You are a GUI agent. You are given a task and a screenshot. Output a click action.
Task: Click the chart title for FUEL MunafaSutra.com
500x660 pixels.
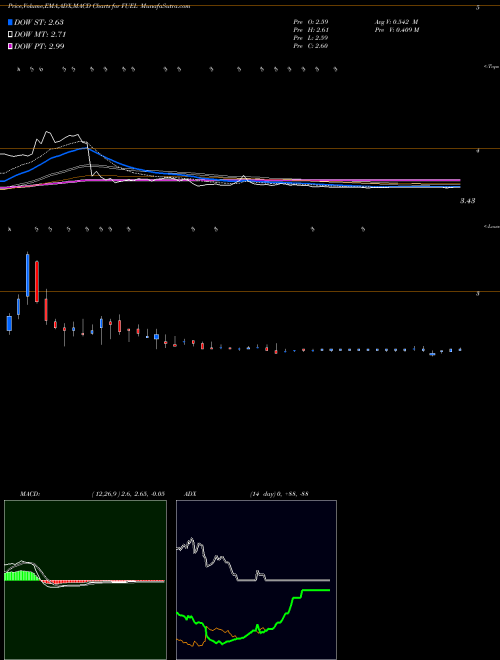point(99,6)
